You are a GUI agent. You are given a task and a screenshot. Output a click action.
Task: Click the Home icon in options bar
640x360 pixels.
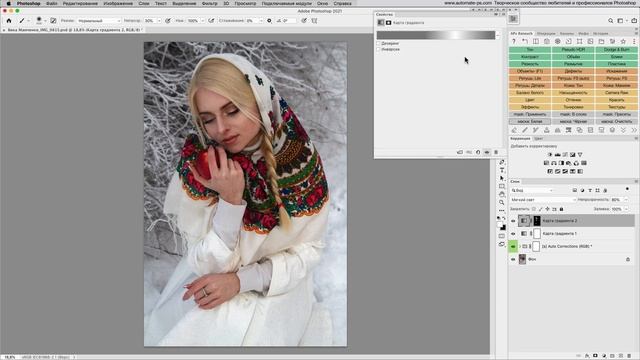point(9,20)
